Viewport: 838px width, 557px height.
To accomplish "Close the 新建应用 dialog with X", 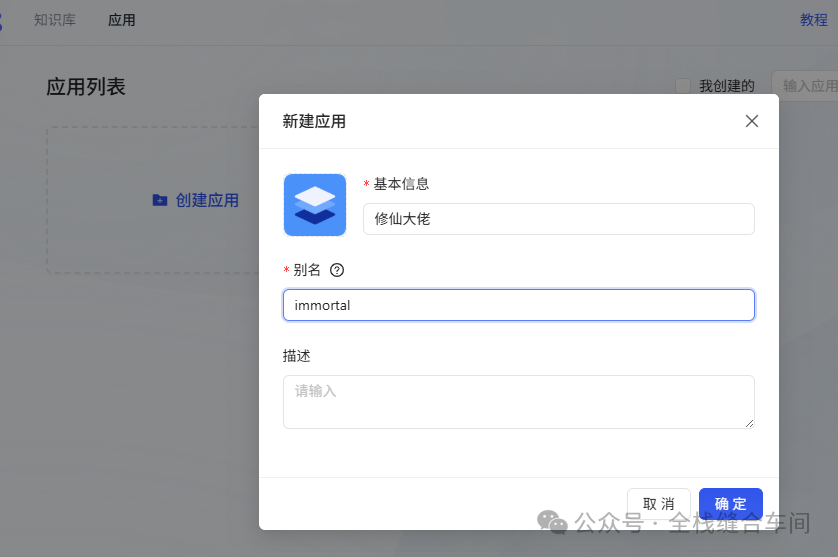I will 751,121.
